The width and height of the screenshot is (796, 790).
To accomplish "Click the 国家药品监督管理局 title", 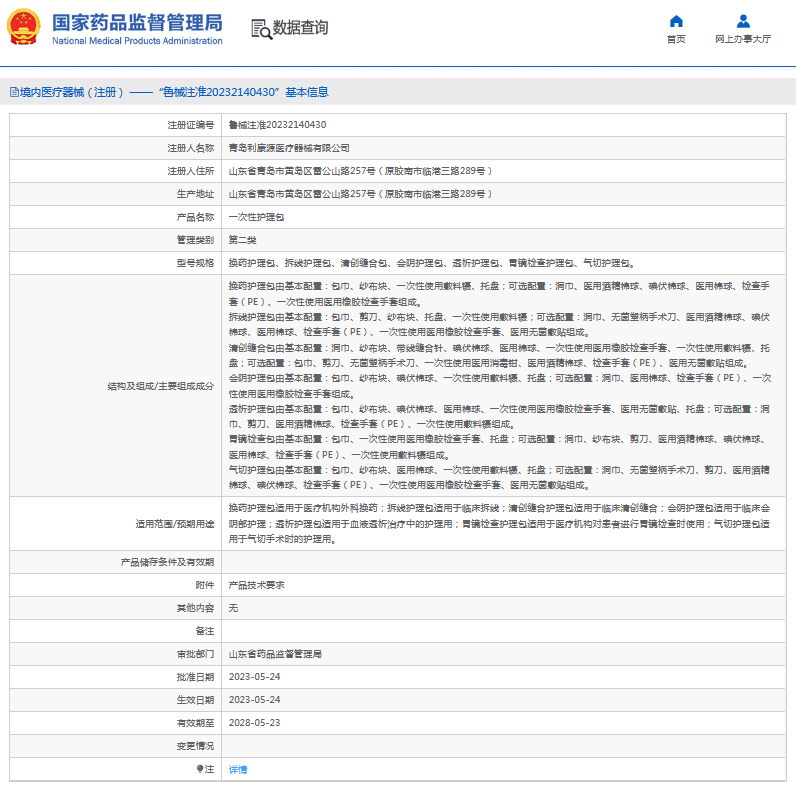I will [x=137, y=23].
